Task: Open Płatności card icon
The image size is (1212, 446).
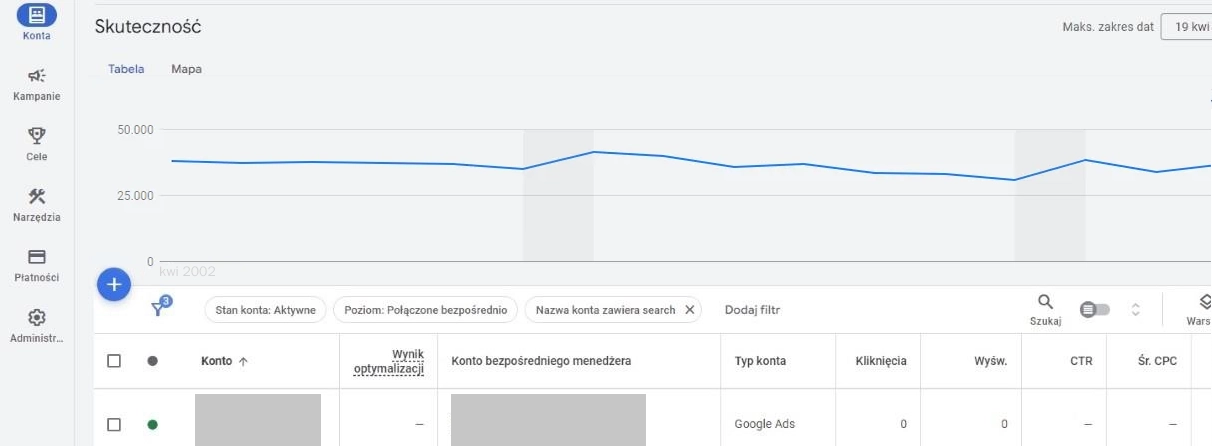Action: [x=36, y=257]
